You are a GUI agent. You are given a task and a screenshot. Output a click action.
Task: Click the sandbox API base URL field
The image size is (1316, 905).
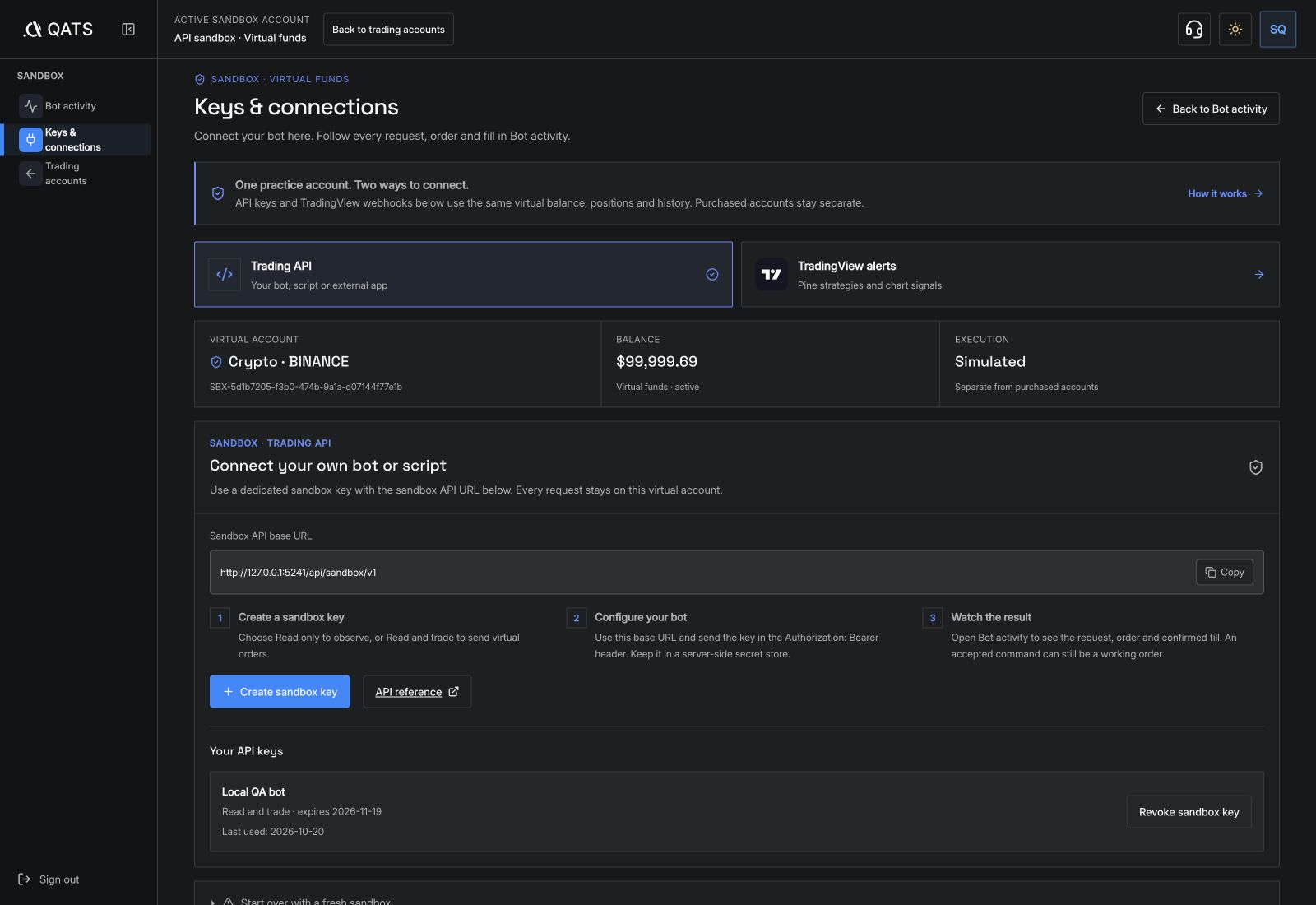[736, 573]
